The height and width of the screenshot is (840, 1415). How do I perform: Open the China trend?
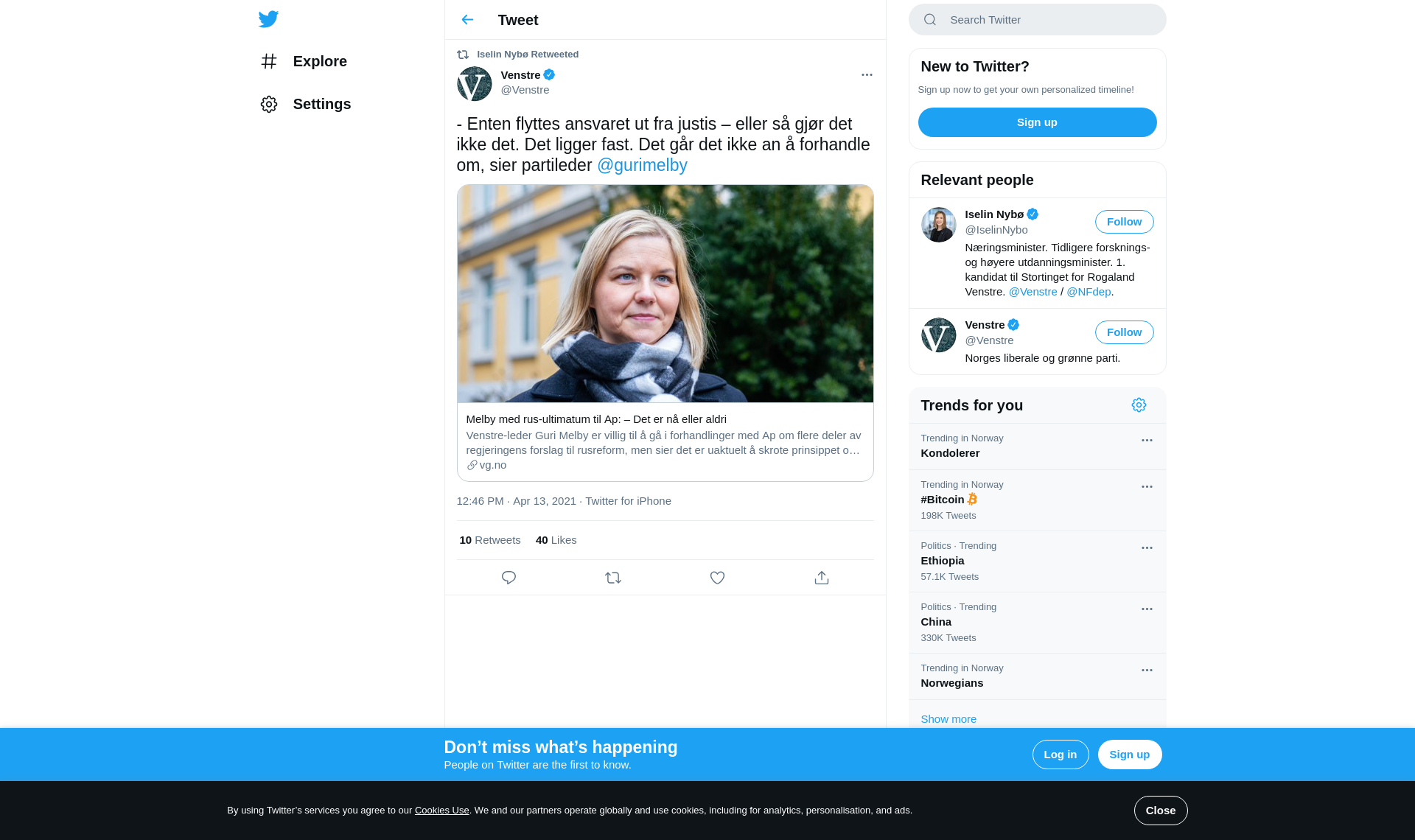coord(1038,623)
